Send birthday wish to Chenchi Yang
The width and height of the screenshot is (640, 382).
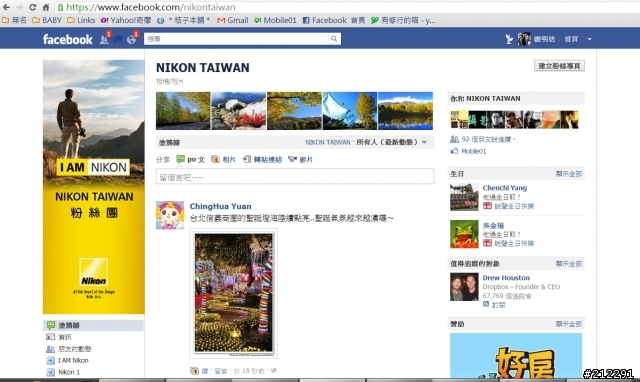pos(514,206)
